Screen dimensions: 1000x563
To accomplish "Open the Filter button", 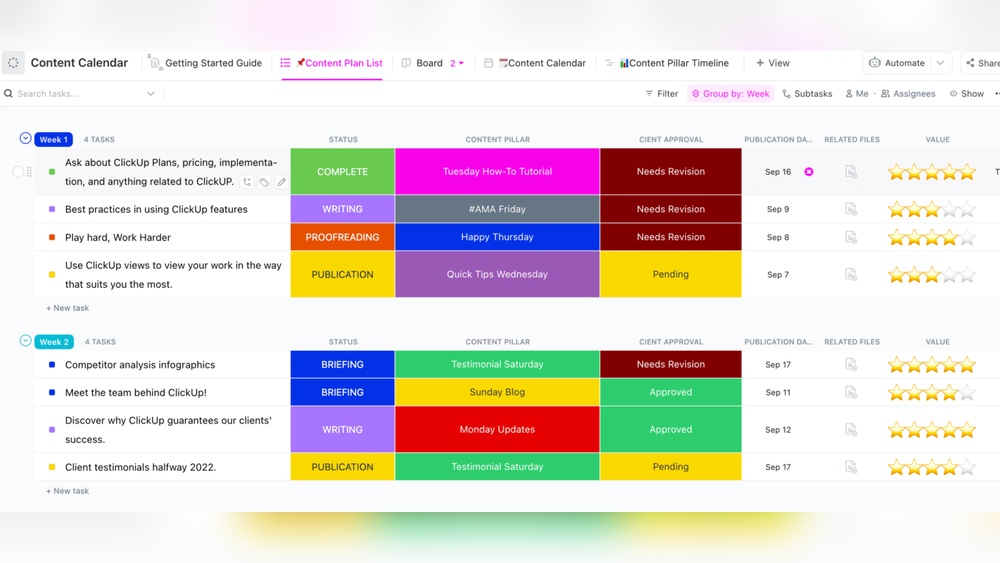I will pos(661,94).
